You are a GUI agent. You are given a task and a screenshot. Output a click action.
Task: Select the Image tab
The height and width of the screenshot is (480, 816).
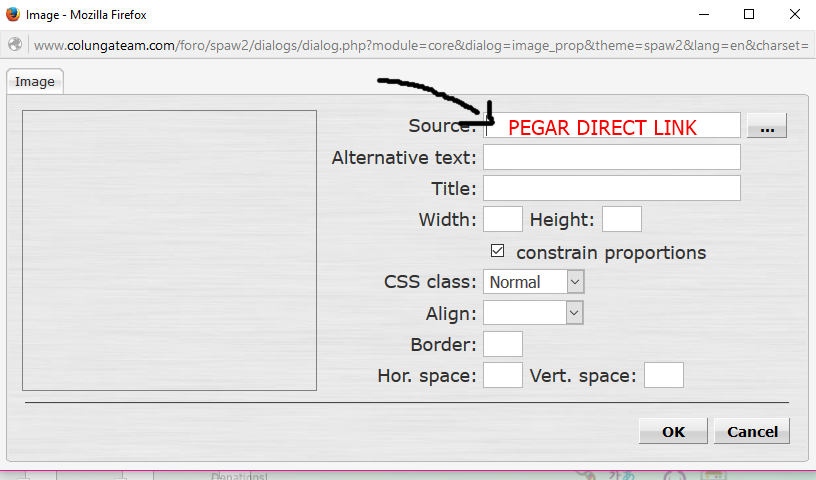[34, 82]
